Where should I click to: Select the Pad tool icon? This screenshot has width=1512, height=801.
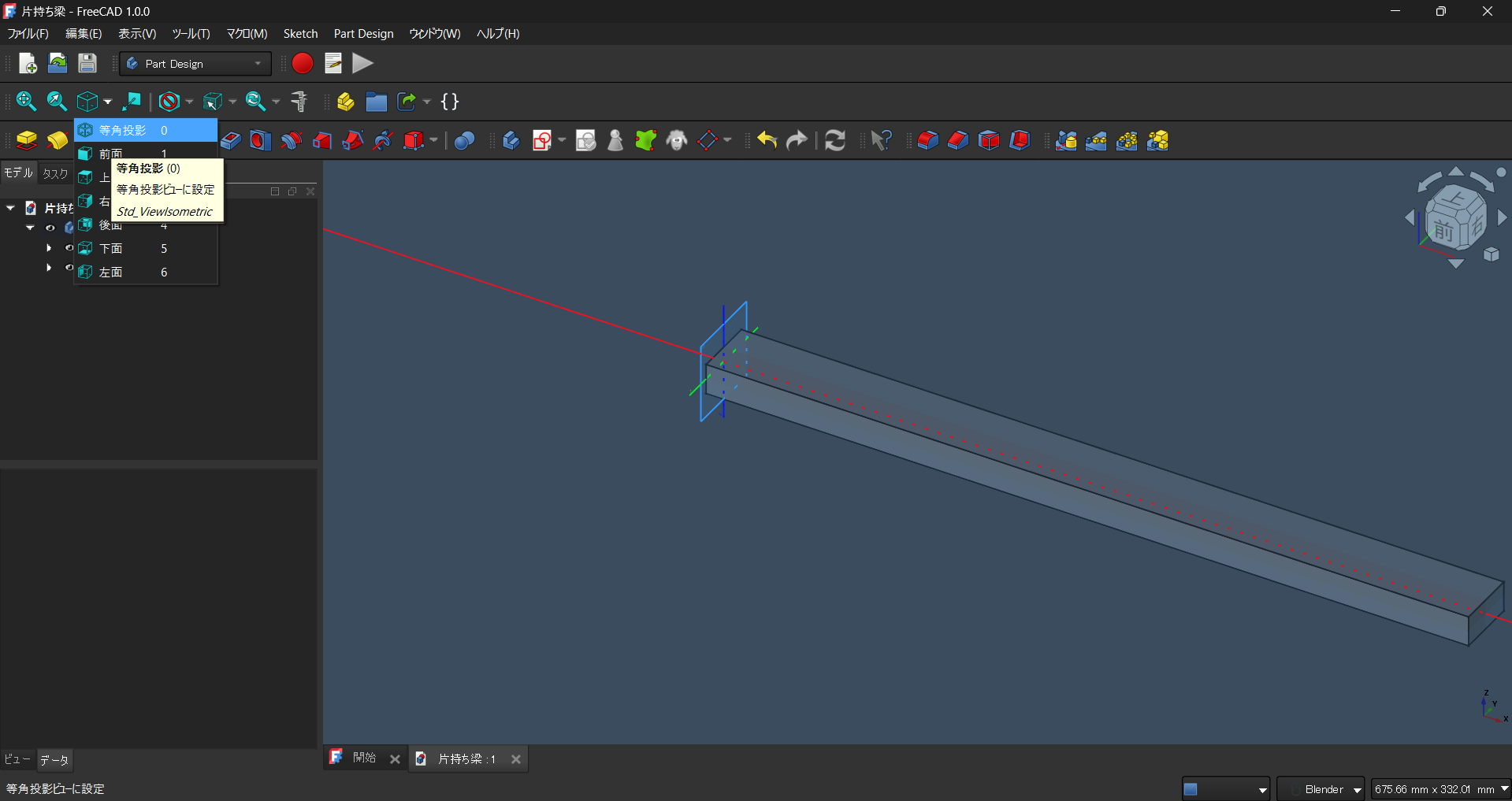click(x=27, y=140)
